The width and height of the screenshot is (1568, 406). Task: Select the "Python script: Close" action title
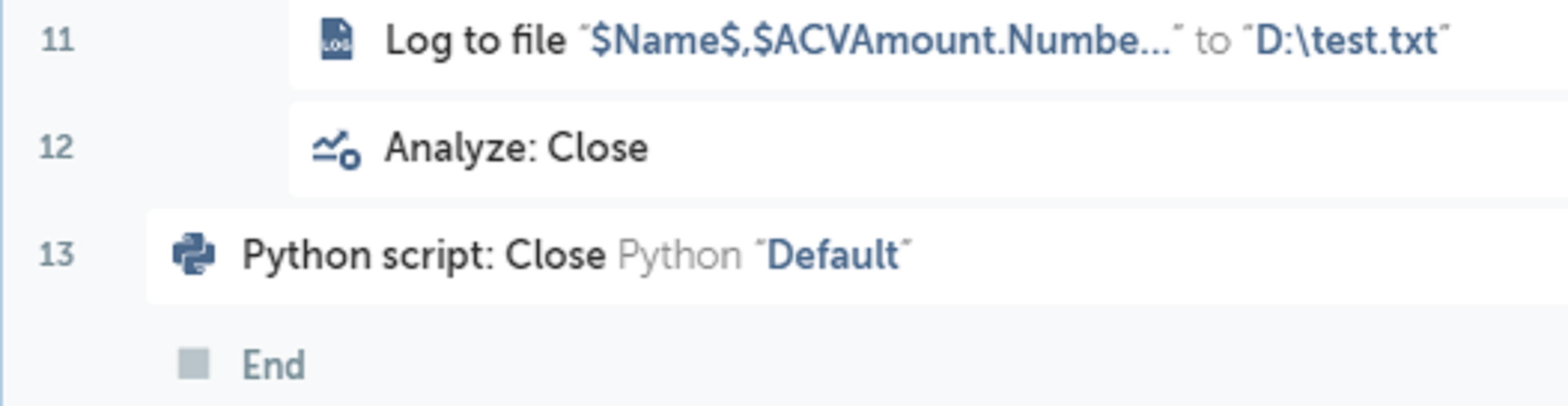pyautogui.click(x=424, y=255)
